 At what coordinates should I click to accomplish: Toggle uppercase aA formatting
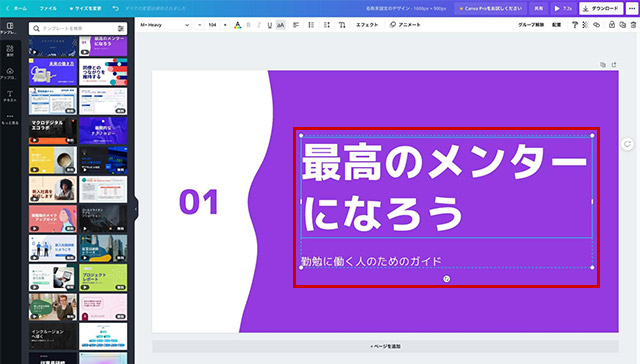point(280,25)
